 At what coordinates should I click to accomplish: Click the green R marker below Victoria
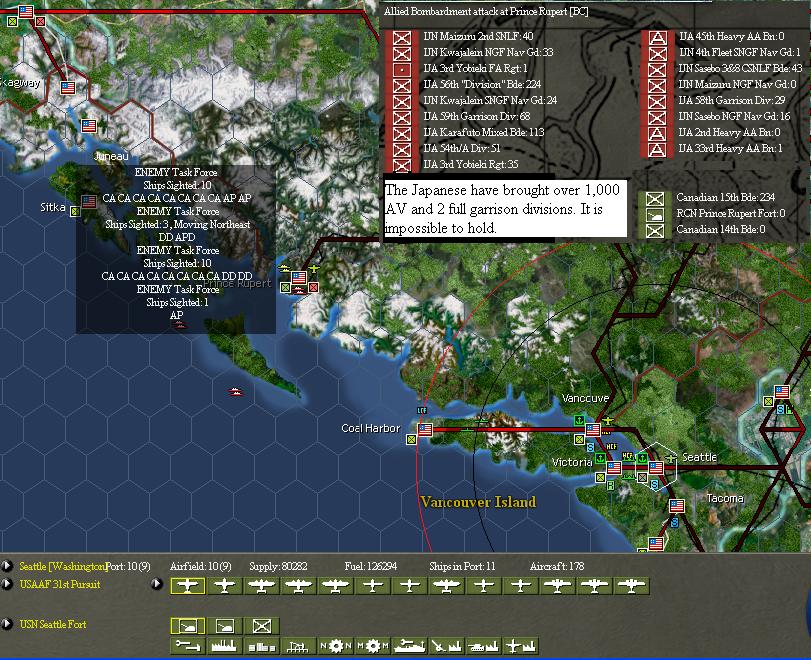tap(611, 486)
